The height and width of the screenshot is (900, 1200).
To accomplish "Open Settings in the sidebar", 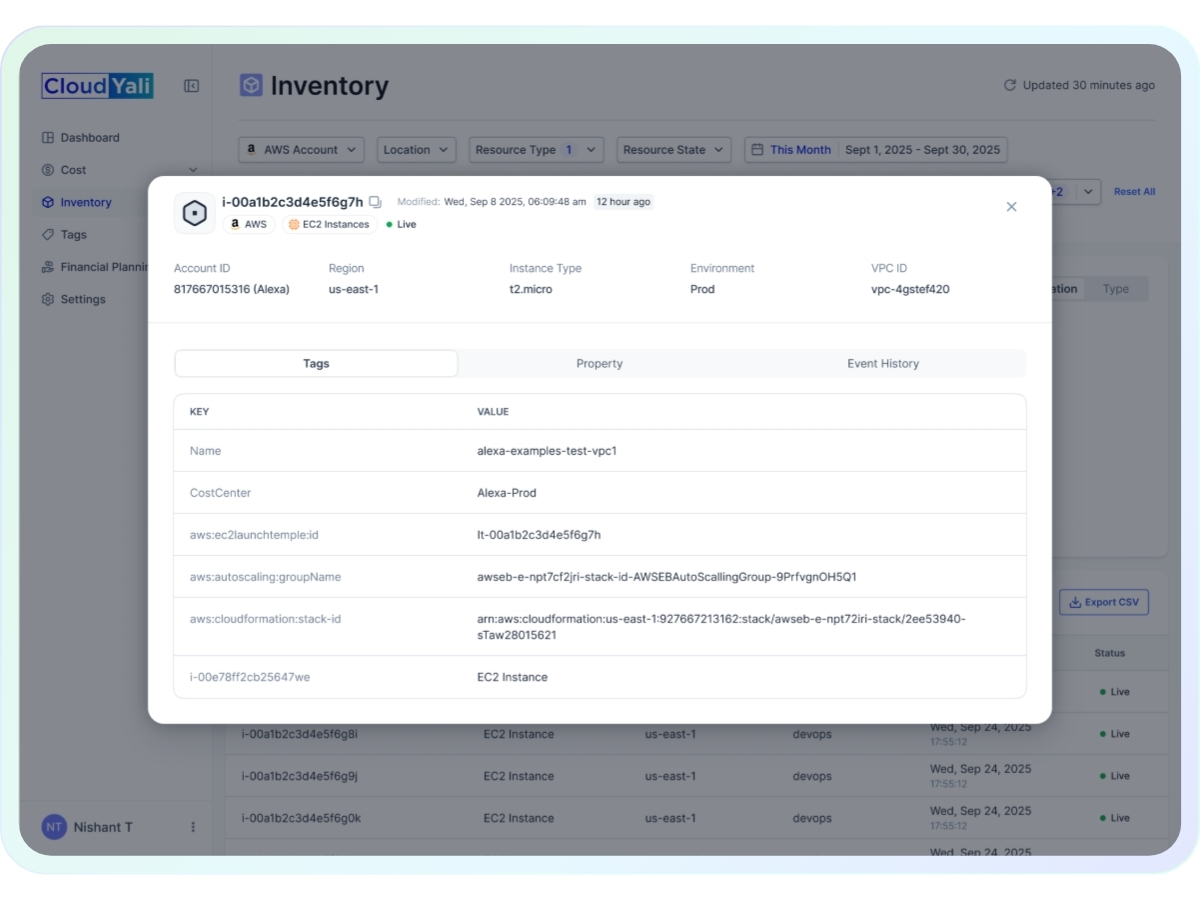I will (82, 299).
